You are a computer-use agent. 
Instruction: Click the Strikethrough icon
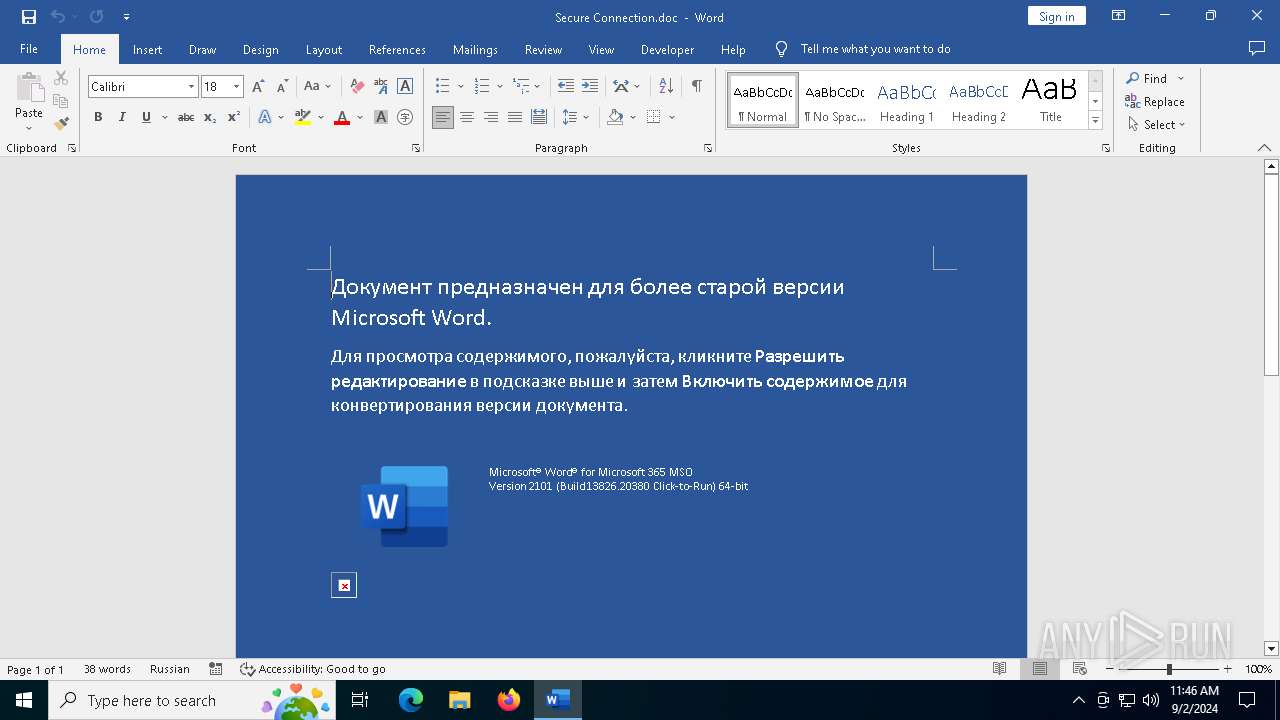click(x=186, y=117)
